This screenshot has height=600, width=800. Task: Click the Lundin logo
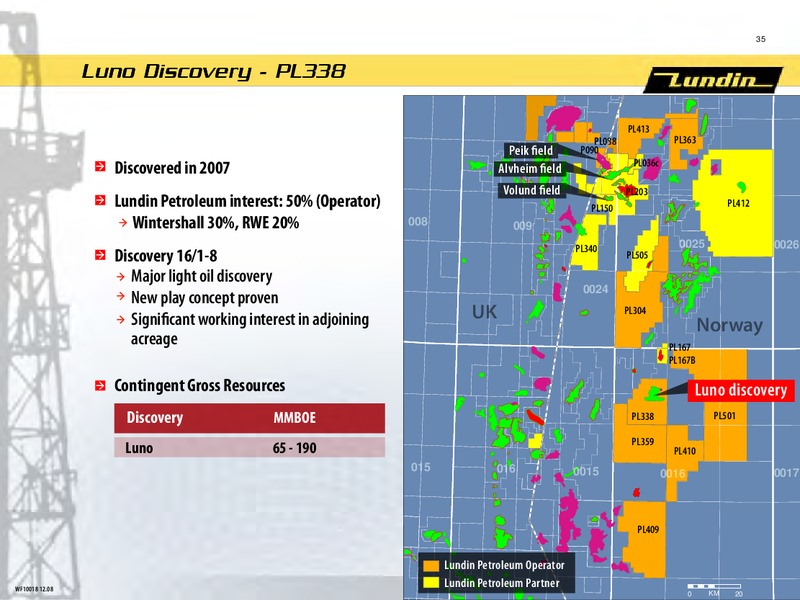[x=713, y=80]
